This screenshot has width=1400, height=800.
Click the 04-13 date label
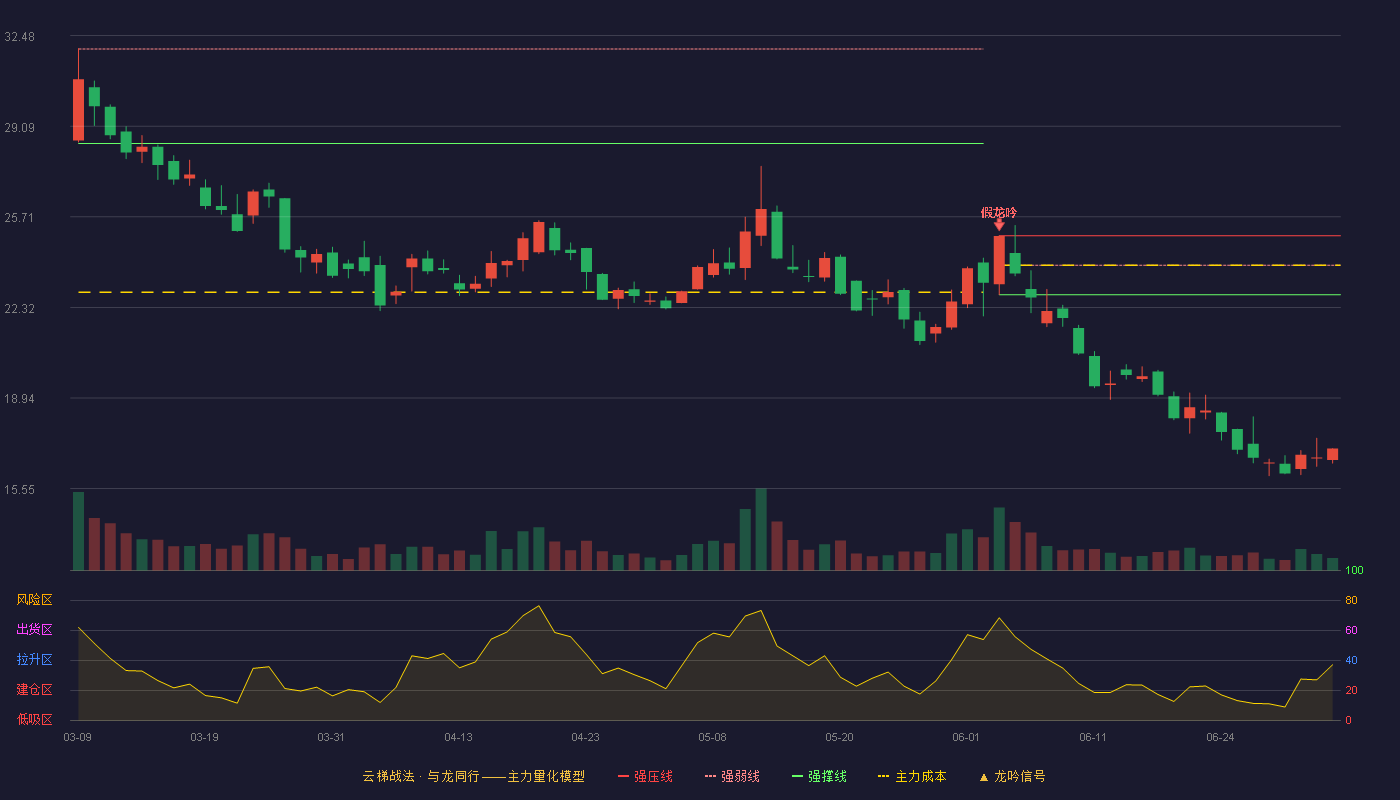tap(458, 737)
